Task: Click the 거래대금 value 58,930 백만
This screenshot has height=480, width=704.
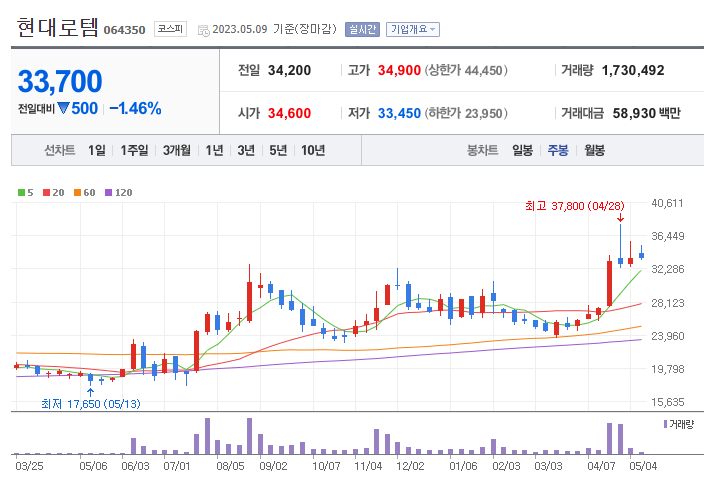Action: tap(647, 113)
